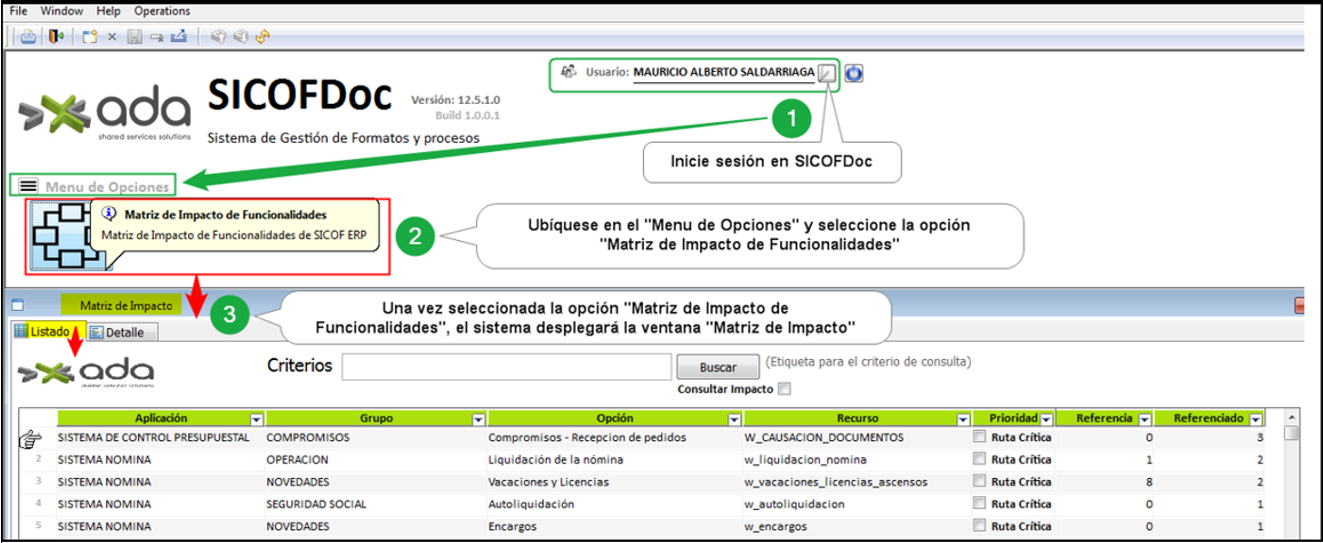Check Prioridad box for Encargos row
The image size is (1323, 543).
coord(979,526)
